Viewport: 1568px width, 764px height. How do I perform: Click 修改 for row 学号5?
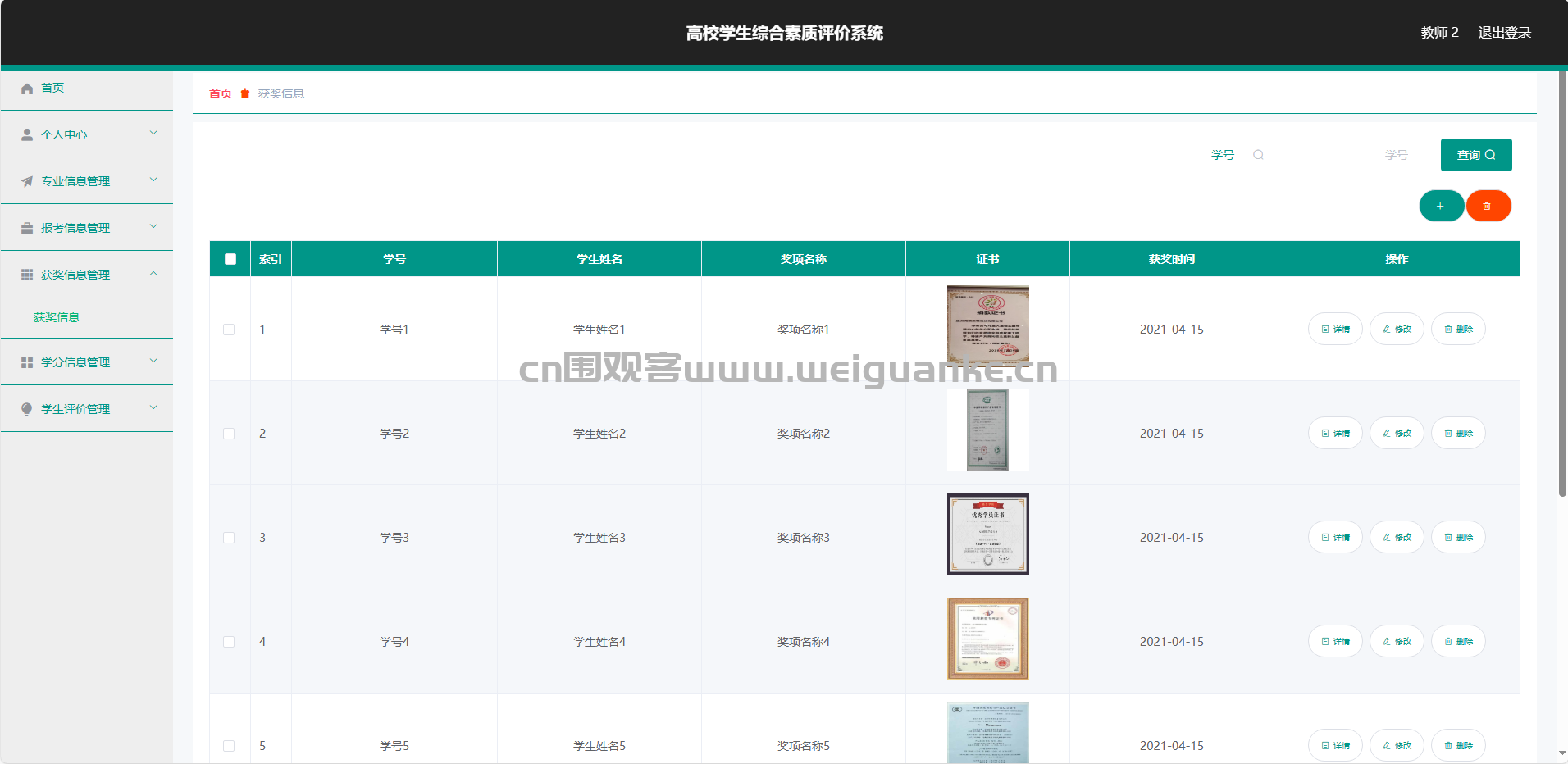point(1397,746)
